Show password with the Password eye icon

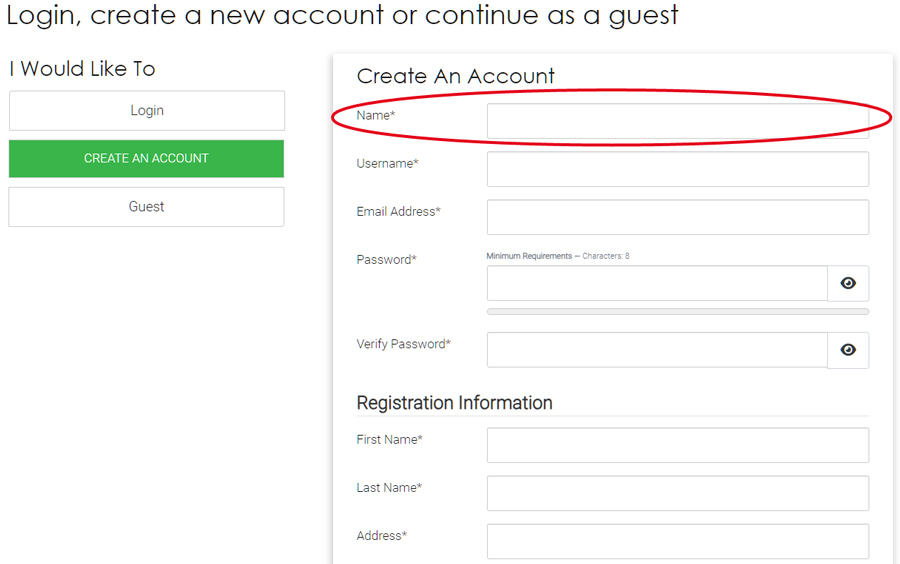848,284
